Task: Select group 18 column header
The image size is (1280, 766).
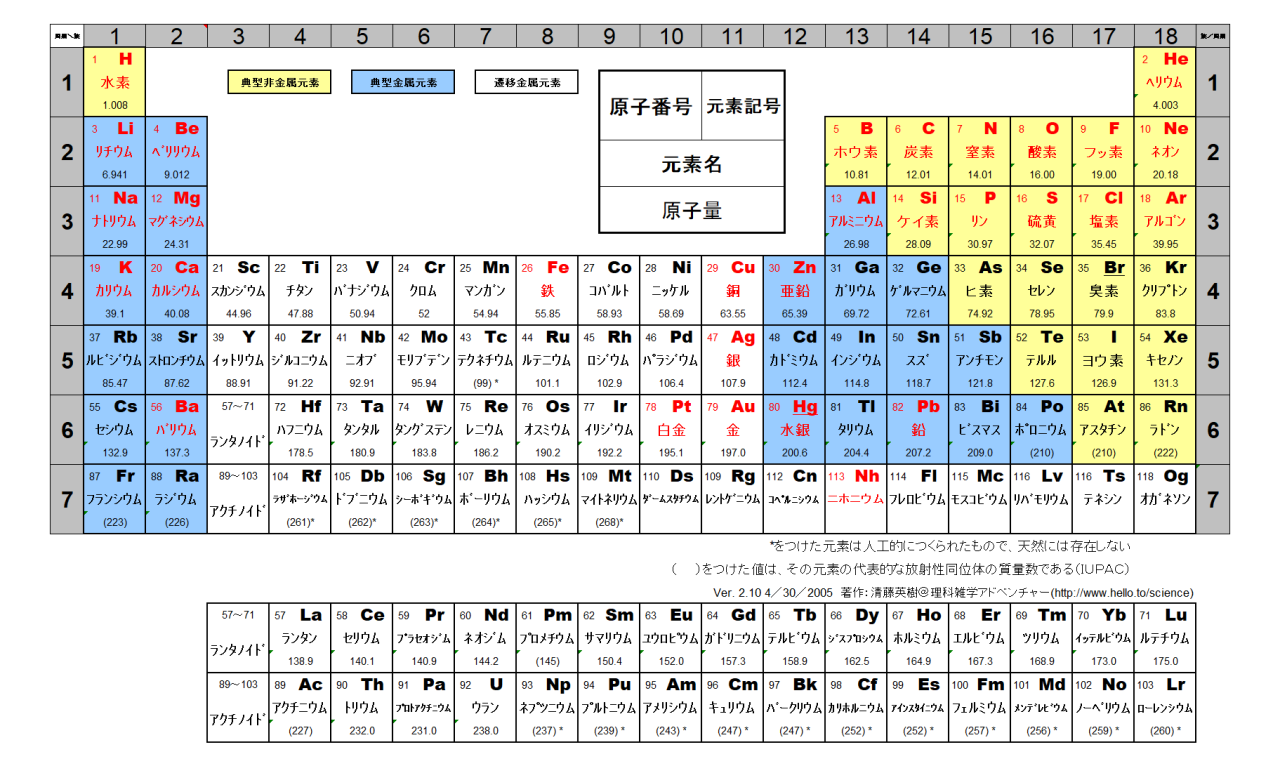Action: 1165,36
